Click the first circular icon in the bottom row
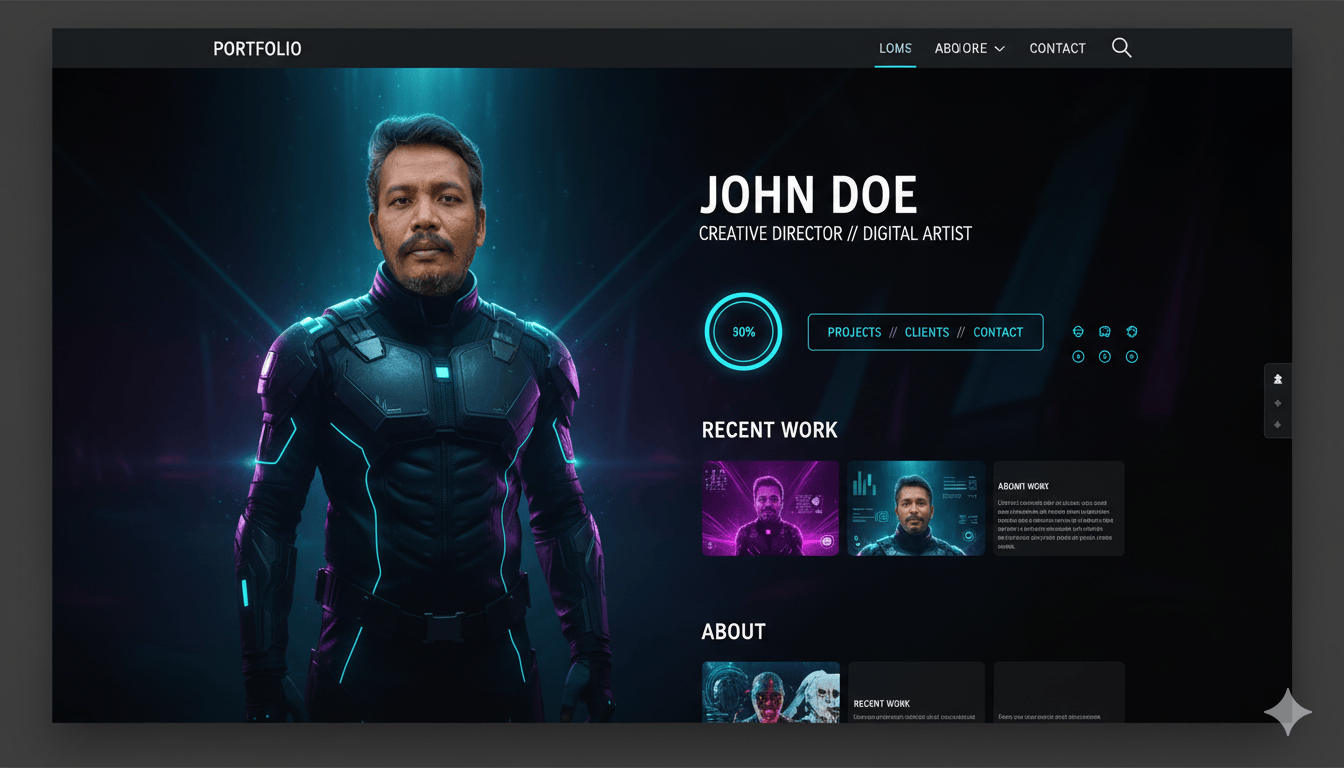The height and width of the screenshot is (768, 1344). coord(1078,356)
